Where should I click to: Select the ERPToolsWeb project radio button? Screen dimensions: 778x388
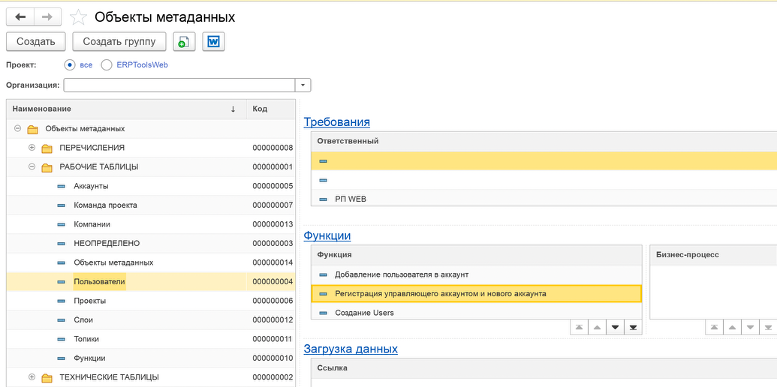pyautogui.click(x=106, y=65)
